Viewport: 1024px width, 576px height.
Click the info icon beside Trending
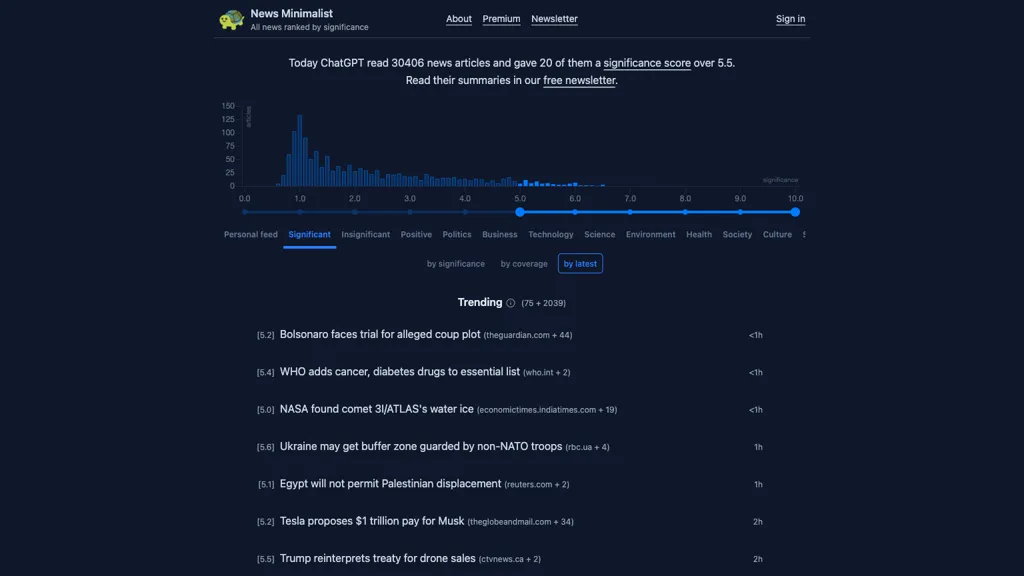[x=510, y=303]
